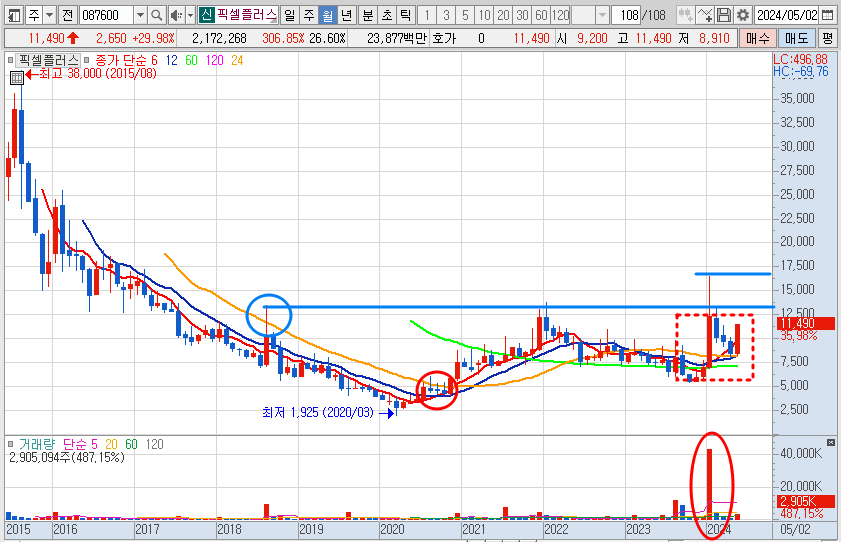Click the 호가 label in info bar
This screenshot has width=841, height=542.
tap(444, 38)
